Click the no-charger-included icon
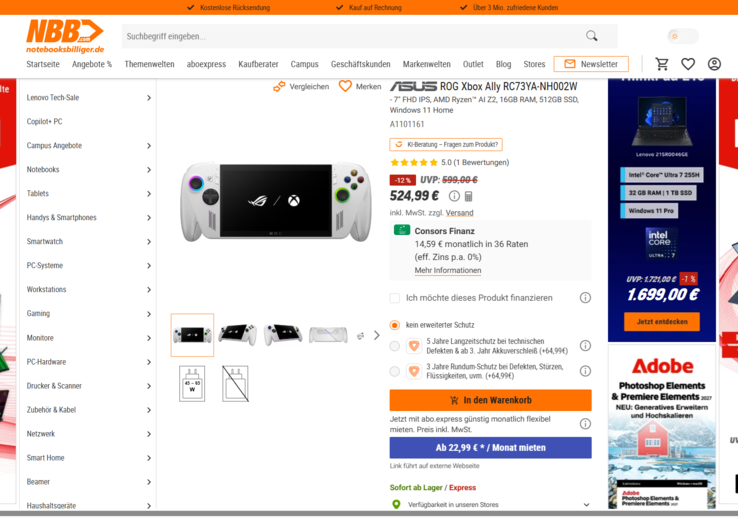Image resolution: width=738 pixels, height=518 pixels. [235, 383]
